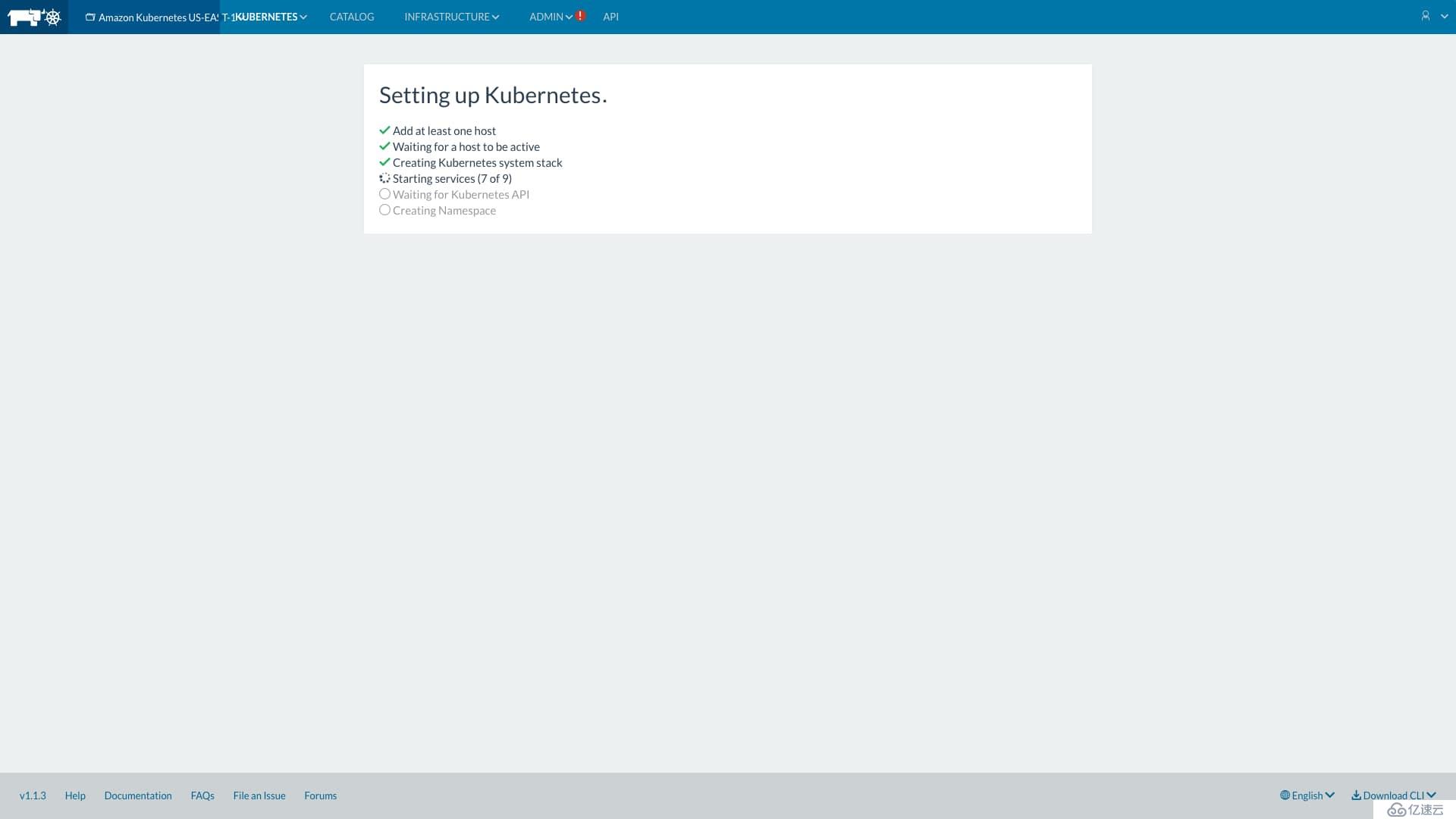Click the File an Issue link in footer
This screenshot has height=819, width=1456.
pyautogui.click(x=259, y=795)
